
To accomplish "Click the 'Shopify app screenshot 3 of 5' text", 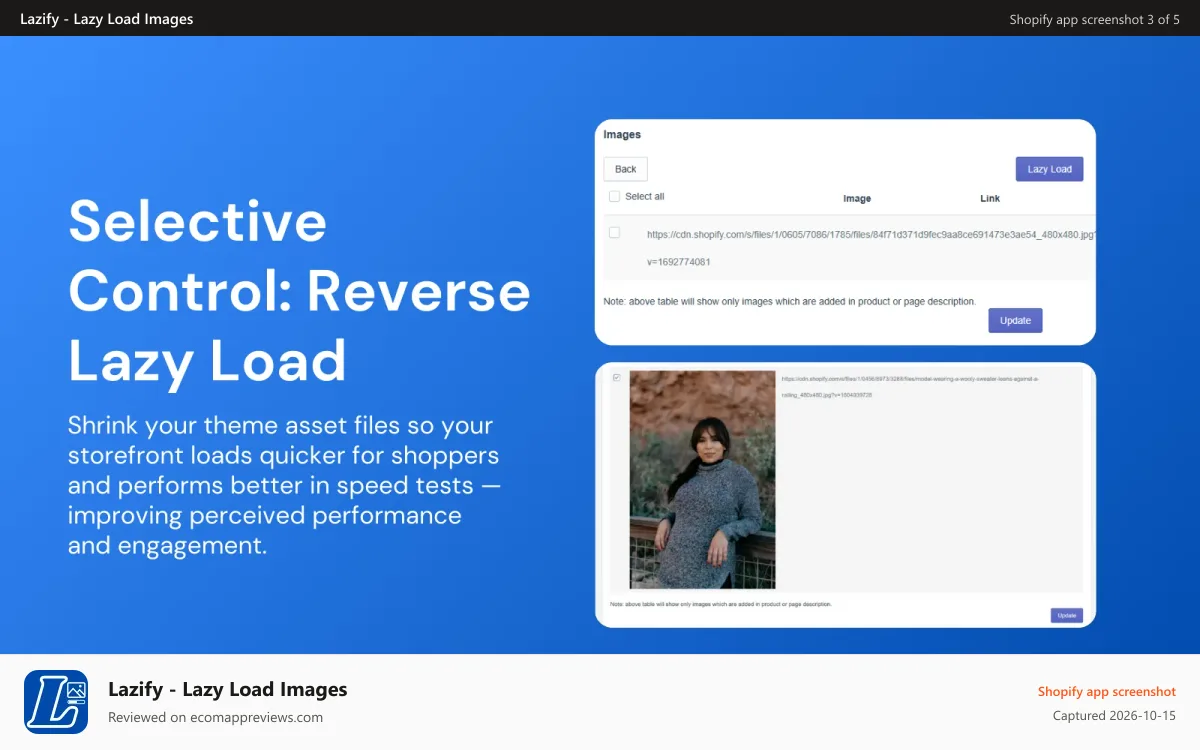I will 1094,19.
